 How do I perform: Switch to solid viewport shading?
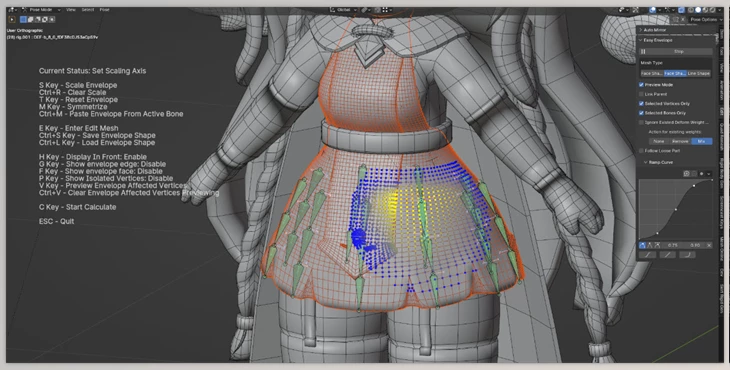point(698,10)
